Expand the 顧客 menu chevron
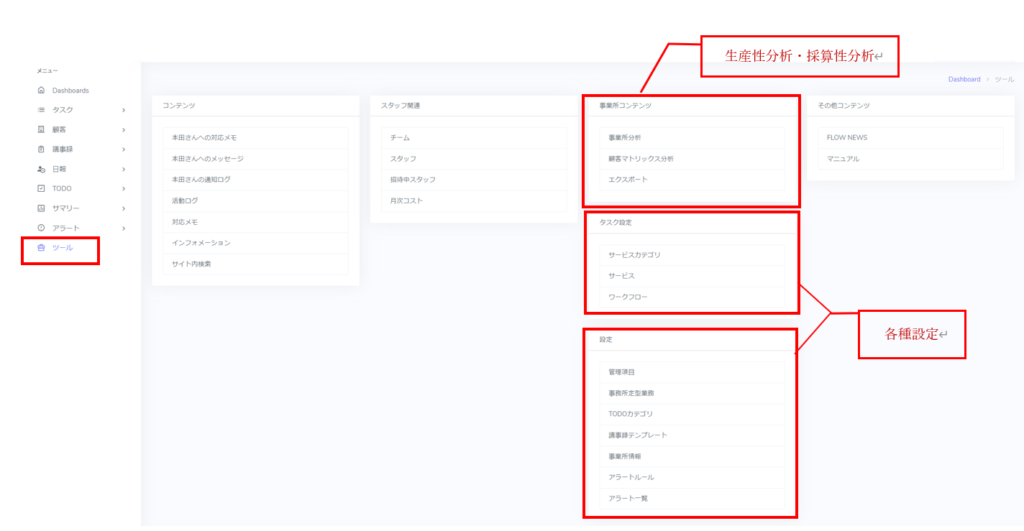This screenshot has height=531, width=1024. (x=123, y=130)
